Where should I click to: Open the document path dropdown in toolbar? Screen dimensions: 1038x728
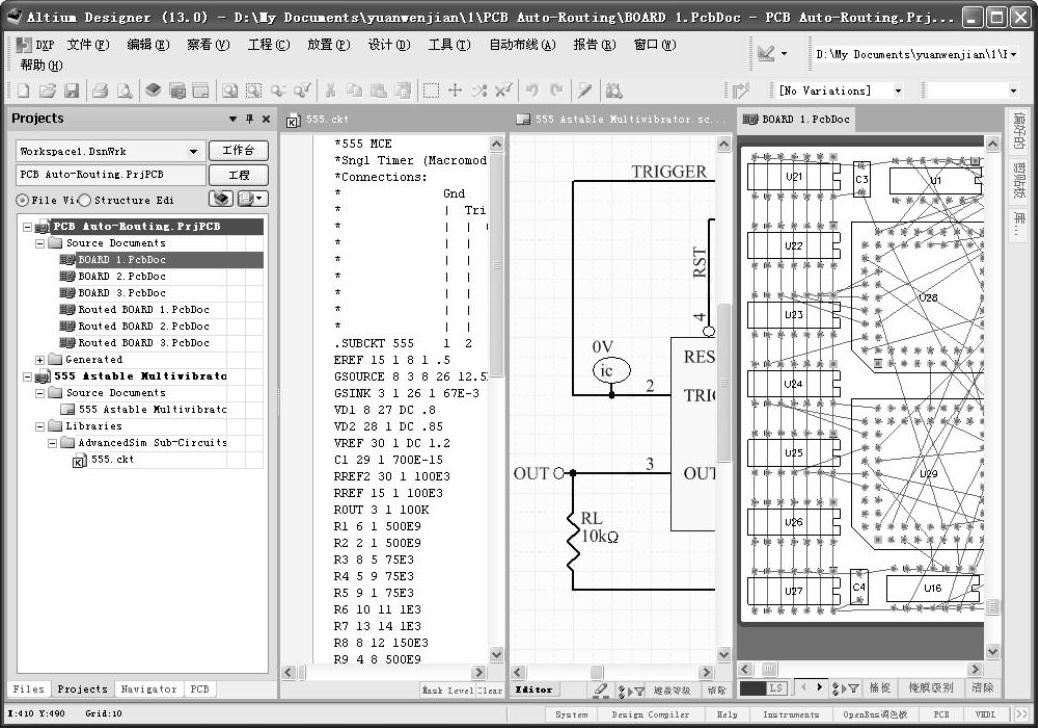1014,54
